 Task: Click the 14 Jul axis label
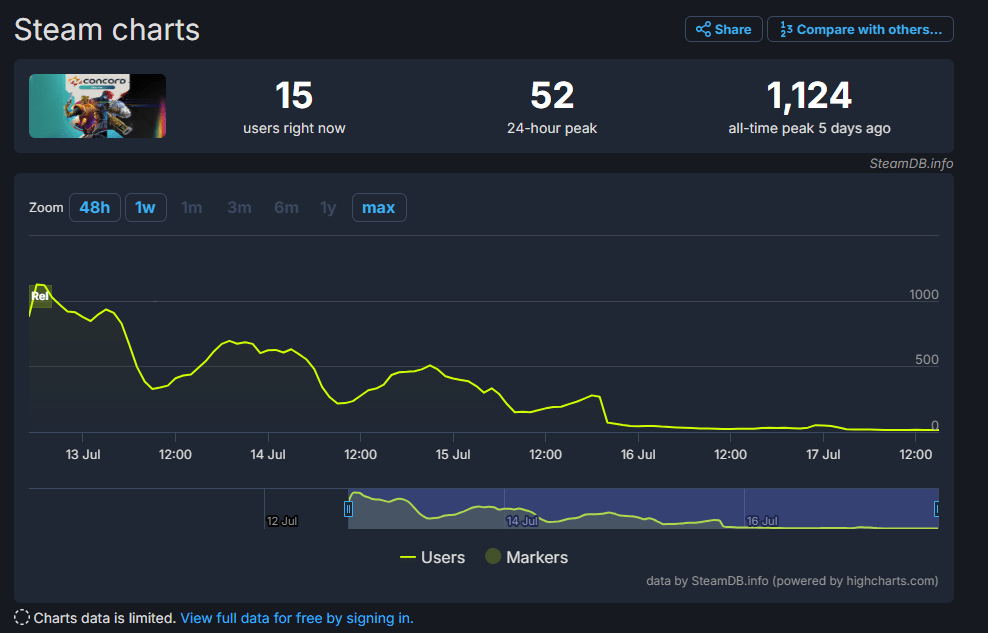pos(268,454)
